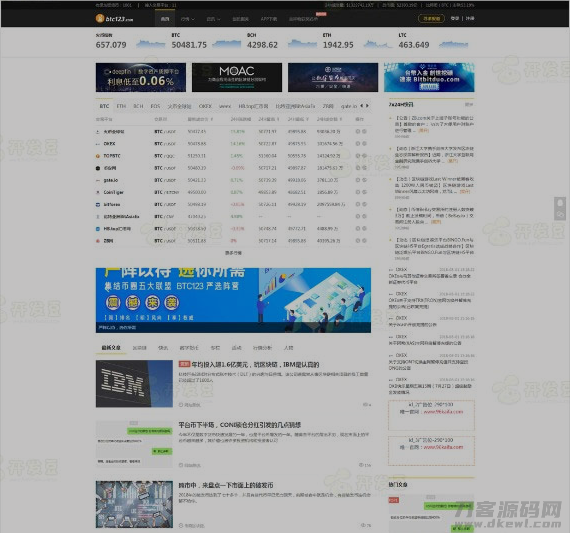Expand the second chevron dropdown in the top navigation

pos(213,19)
